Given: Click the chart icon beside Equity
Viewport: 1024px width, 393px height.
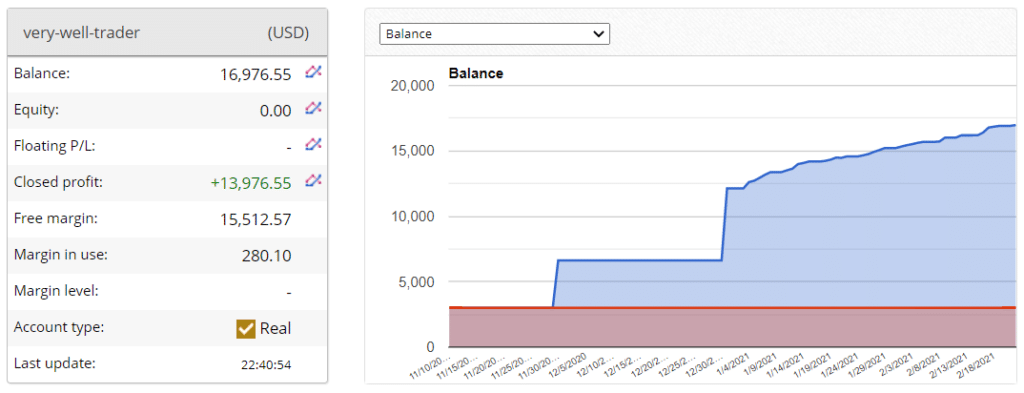Looking at the screenshot, I should (x=313, y=110).
